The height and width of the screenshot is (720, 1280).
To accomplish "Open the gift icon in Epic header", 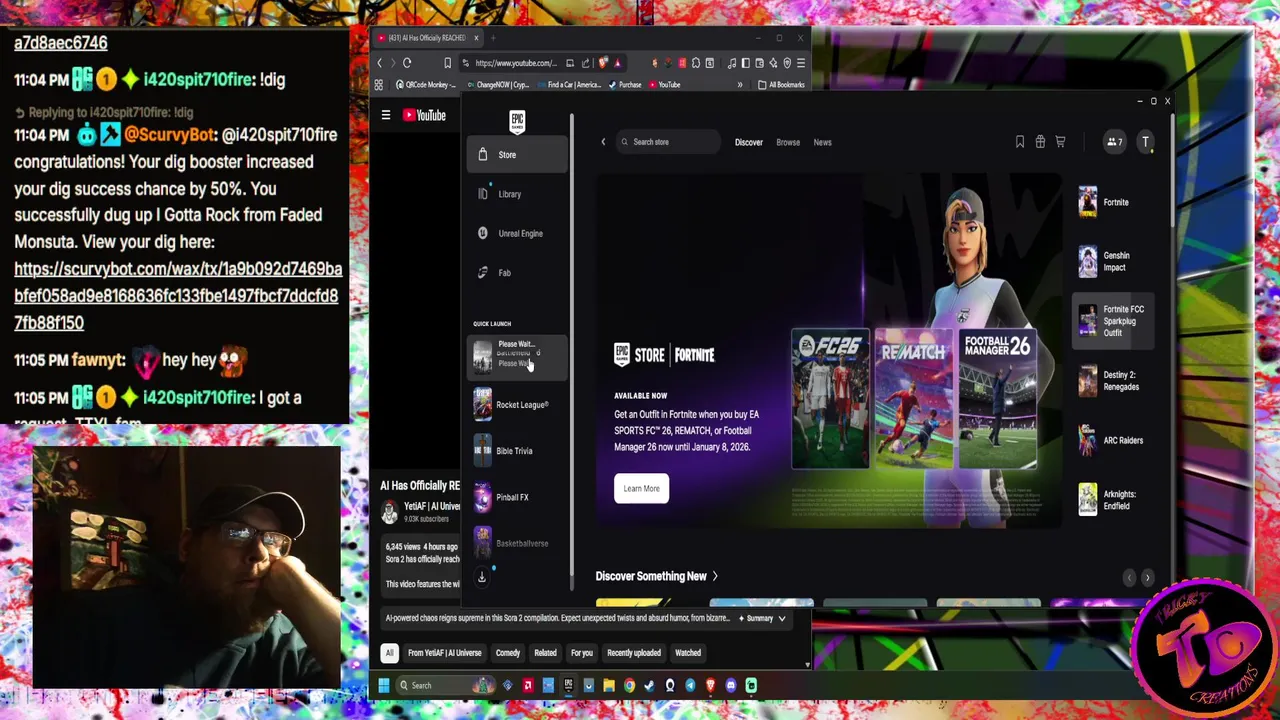I will 1040,142.
